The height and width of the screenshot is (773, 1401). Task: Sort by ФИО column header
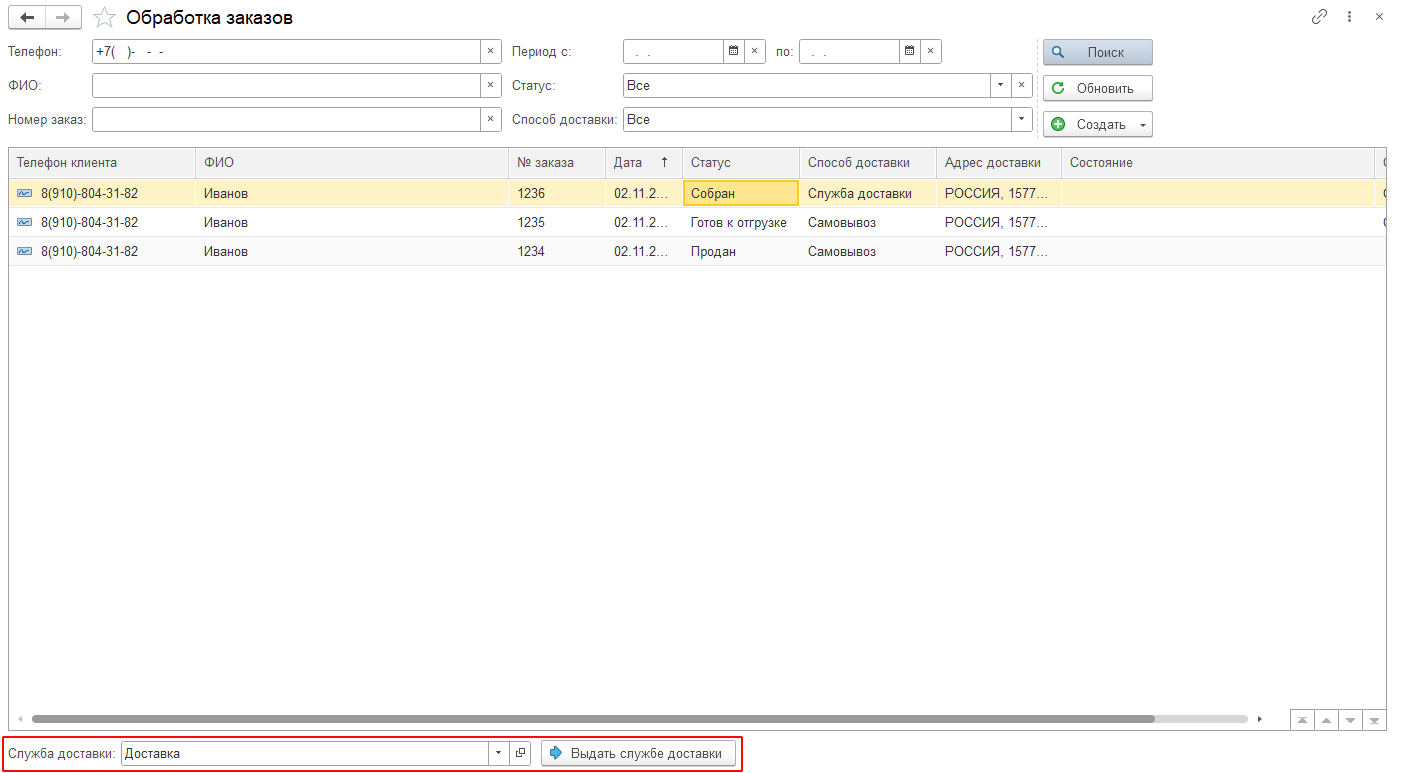(x=352, y=162)
